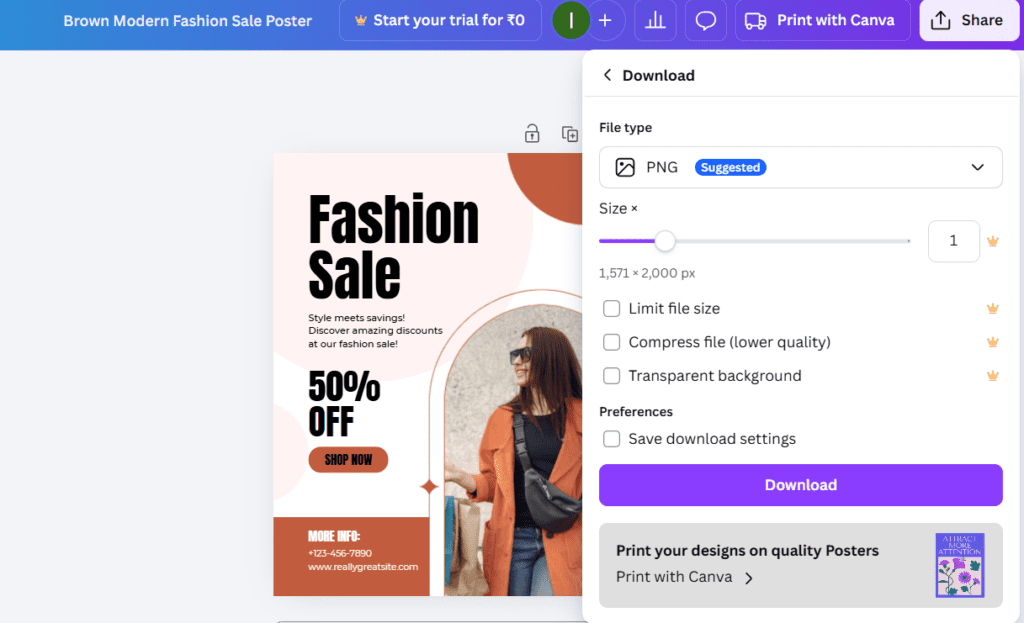1024x623 pixels.
Task: Click the green user avatar
Action: coord(571,21)
